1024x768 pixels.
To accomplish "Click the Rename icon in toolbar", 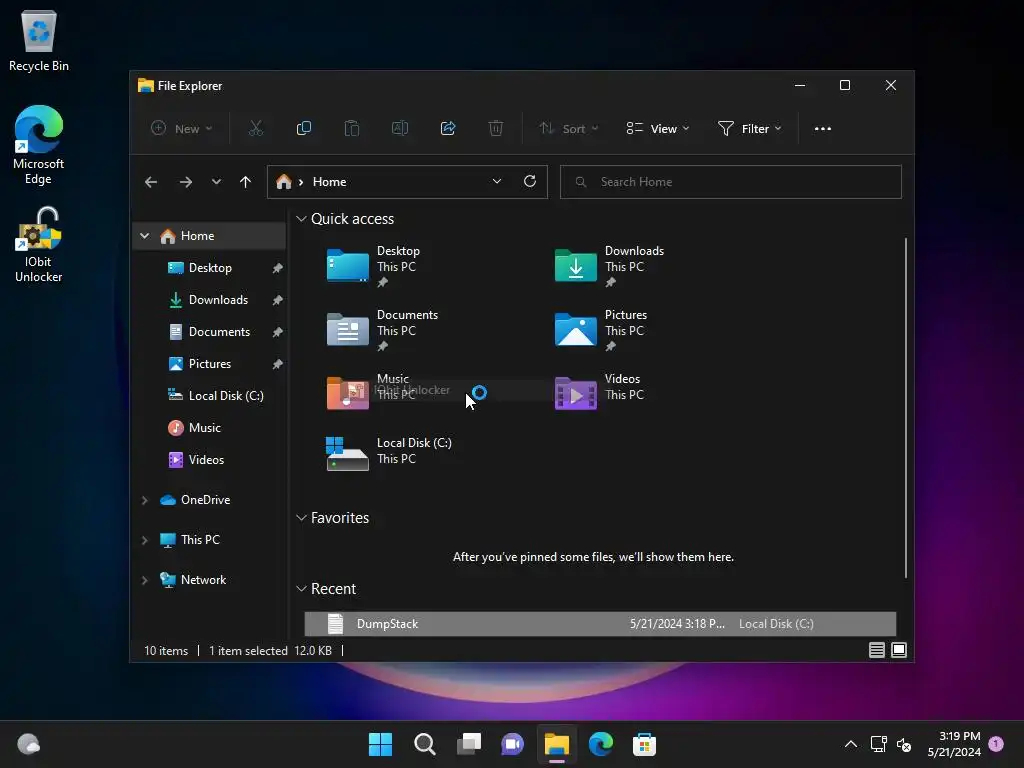I will pyautogui.click(x=400, y=129).
